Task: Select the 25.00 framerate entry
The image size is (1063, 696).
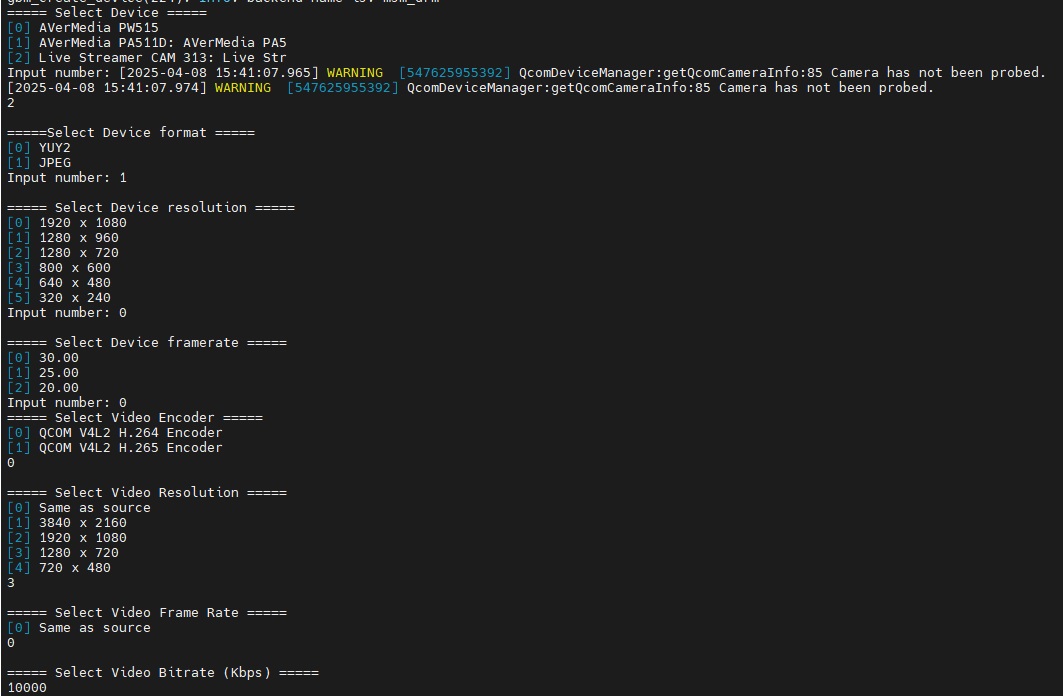Action: [x=50, y=372]
